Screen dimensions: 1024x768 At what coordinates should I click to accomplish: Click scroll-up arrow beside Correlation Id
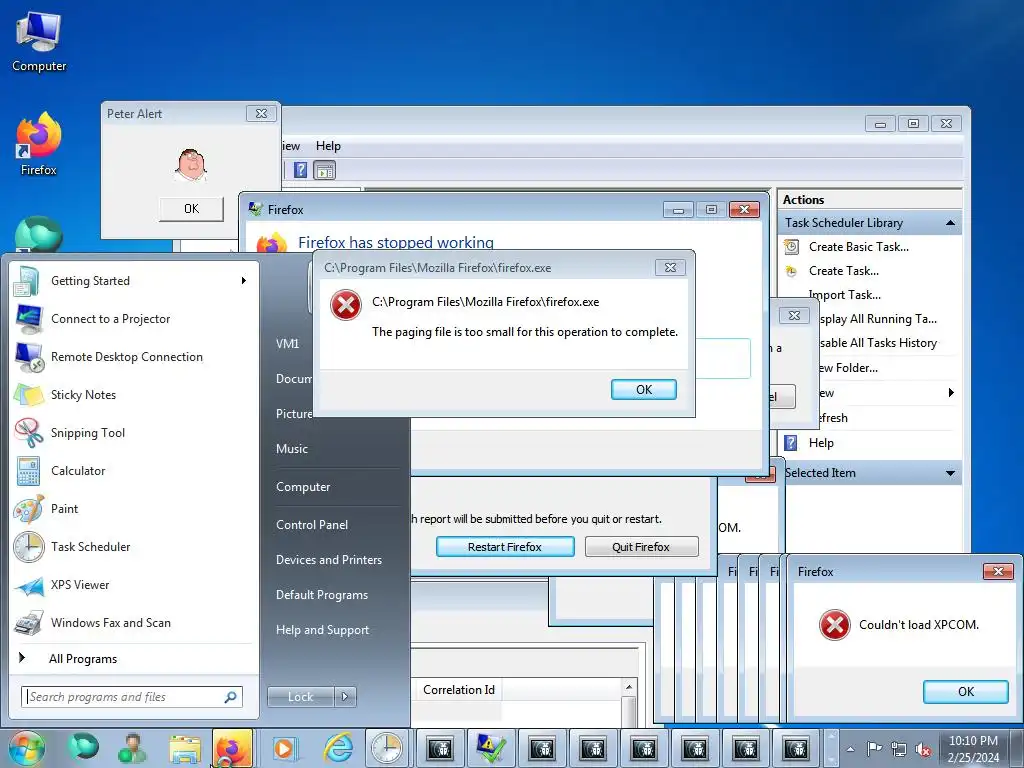coord(629,687)
